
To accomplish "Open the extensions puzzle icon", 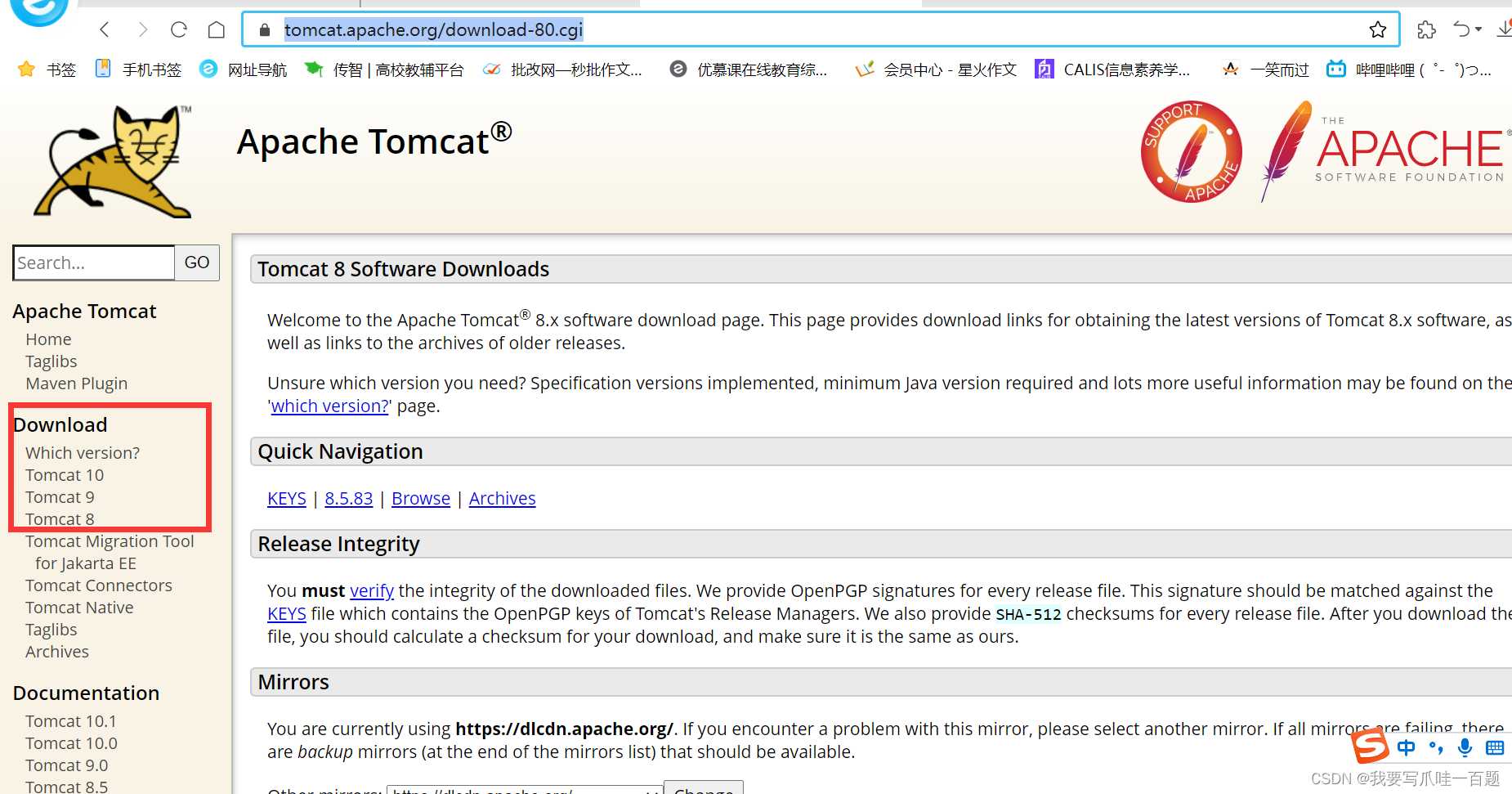I will tap(1426, 30).
